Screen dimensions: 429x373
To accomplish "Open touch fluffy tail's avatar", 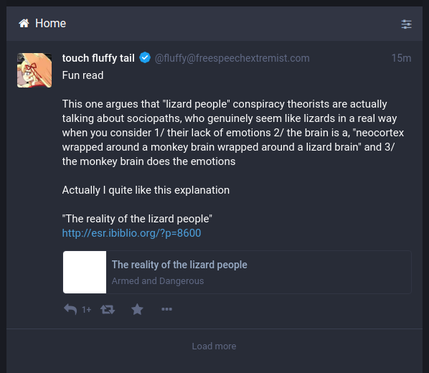I will [34, 70].
